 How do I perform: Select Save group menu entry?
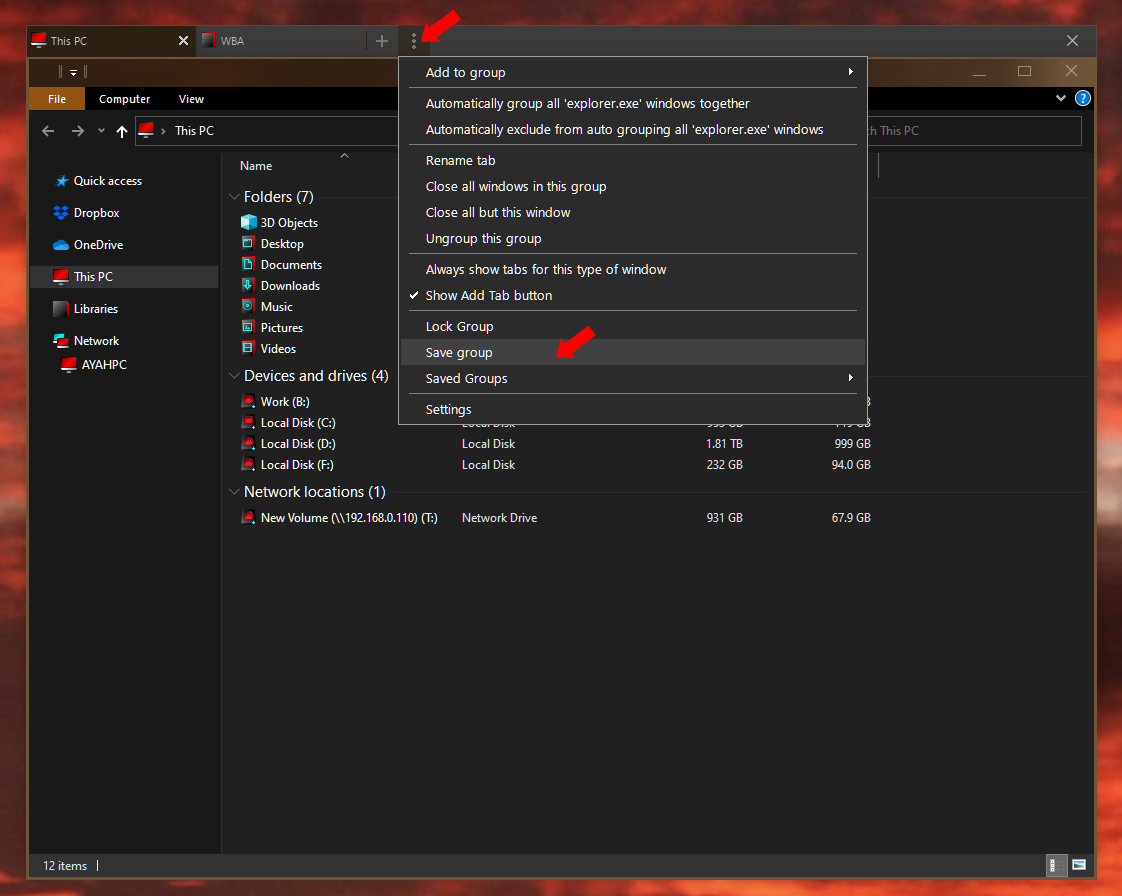click(x=459, y=352)
